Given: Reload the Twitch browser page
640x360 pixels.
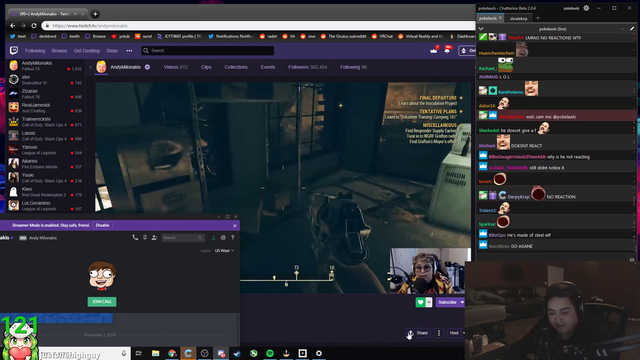Looking at the screenshot, I should coord(34,25).
